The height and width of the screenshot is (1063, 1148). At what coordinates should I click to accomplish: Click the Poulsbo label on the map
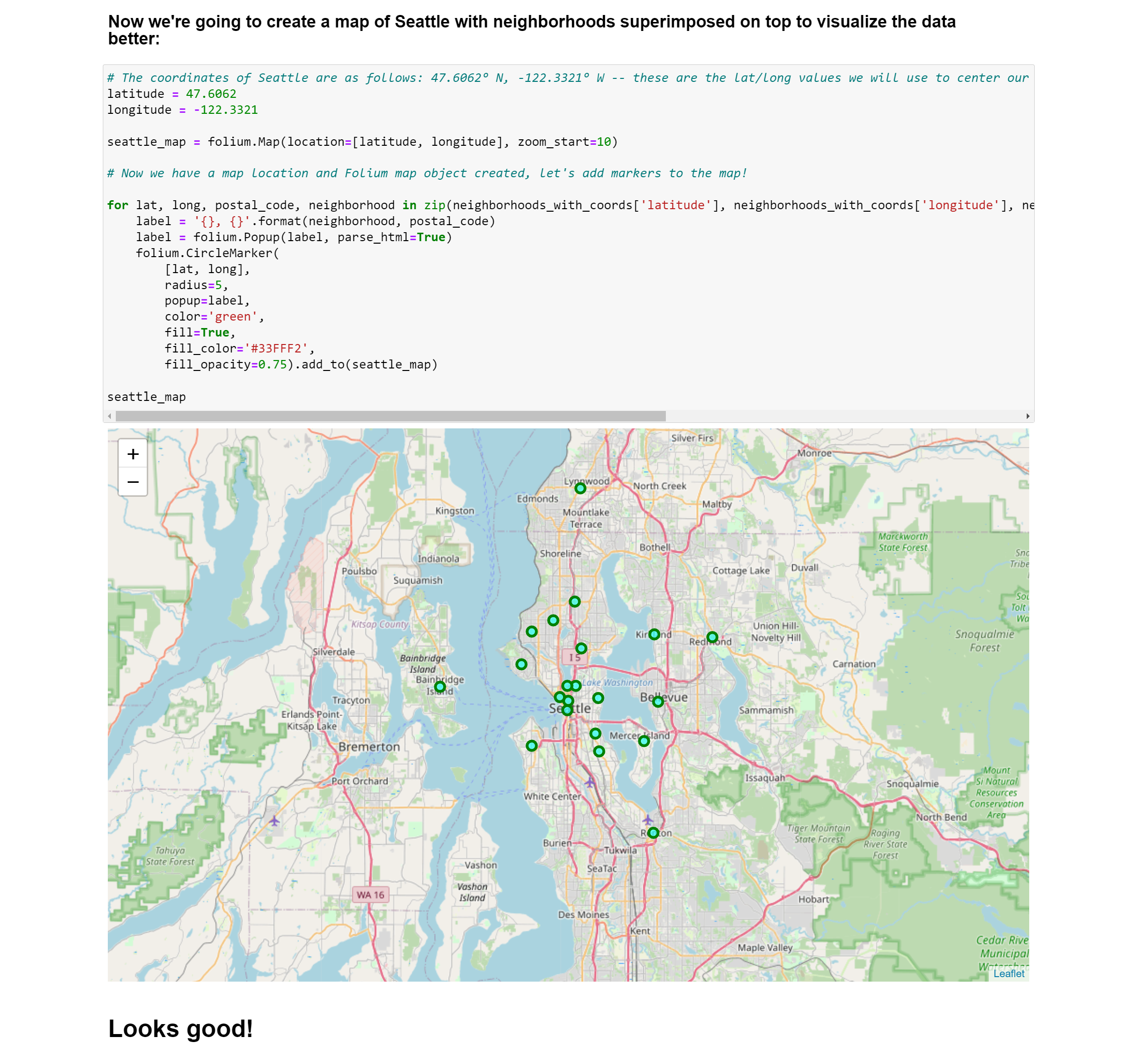359,571
